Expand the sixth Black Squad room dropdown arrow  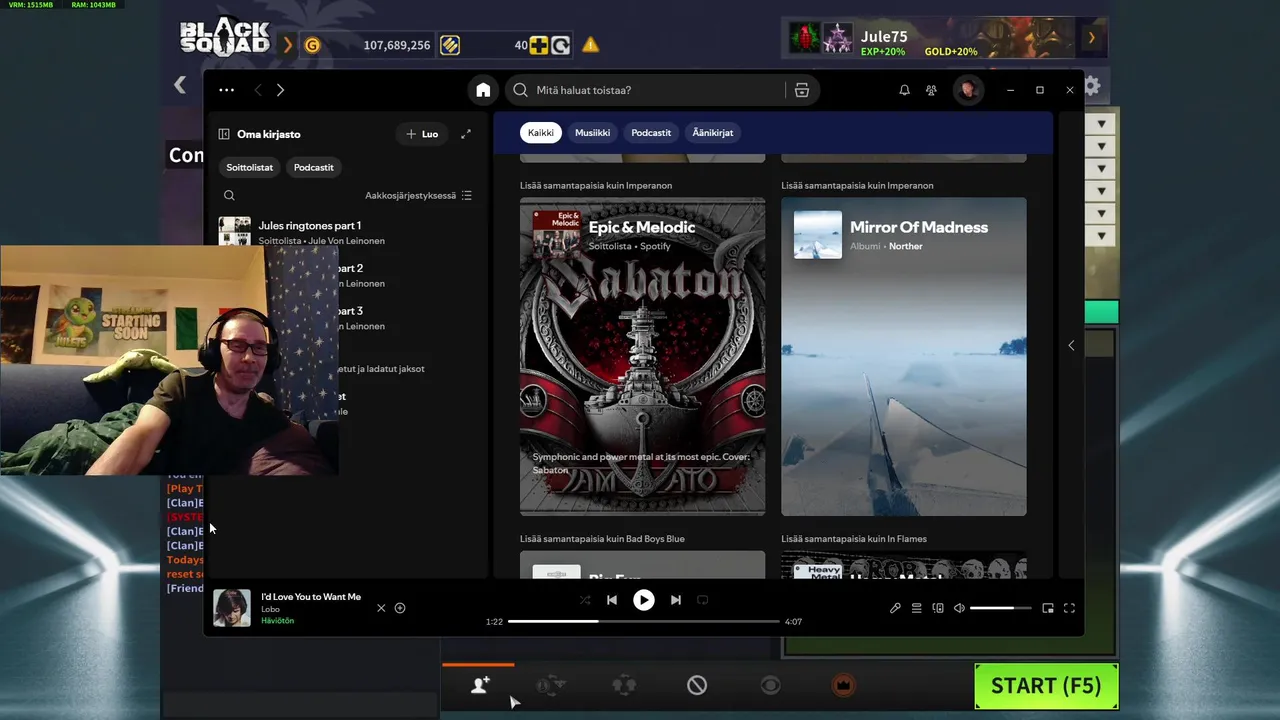click(x=1101, y=236)
